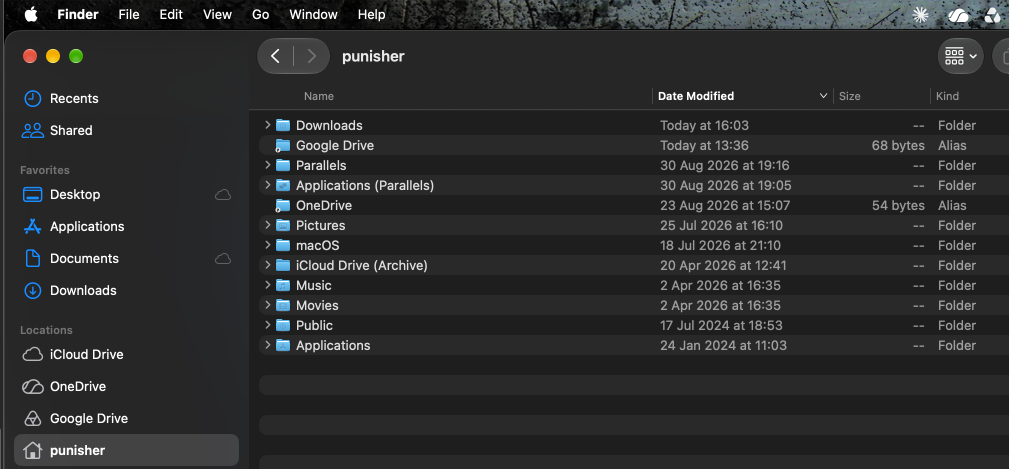The image size is (1009, 469).
Task: Click the Parallels folder icon
Action: tap(283, 165)
